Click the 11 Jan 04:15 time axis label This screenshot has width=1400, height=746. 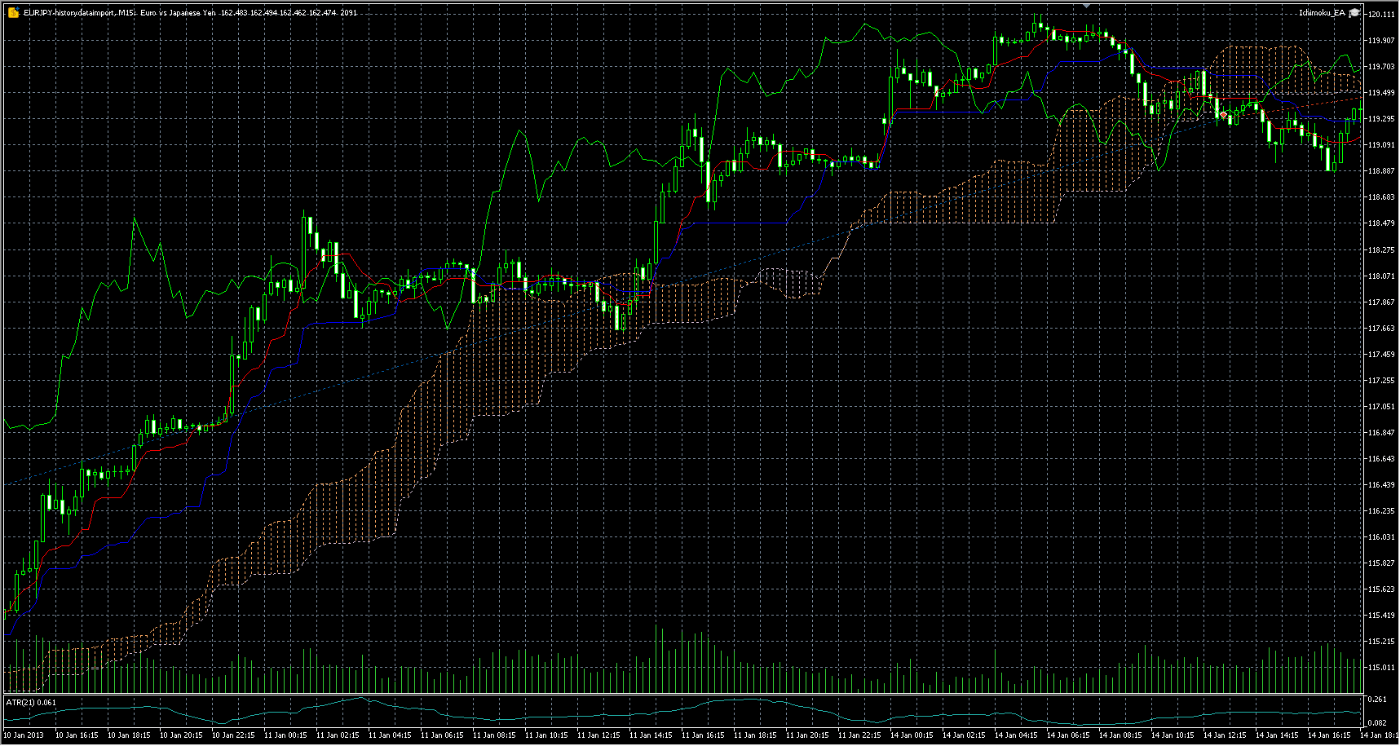pyautogui.click(x=388, y=736)
